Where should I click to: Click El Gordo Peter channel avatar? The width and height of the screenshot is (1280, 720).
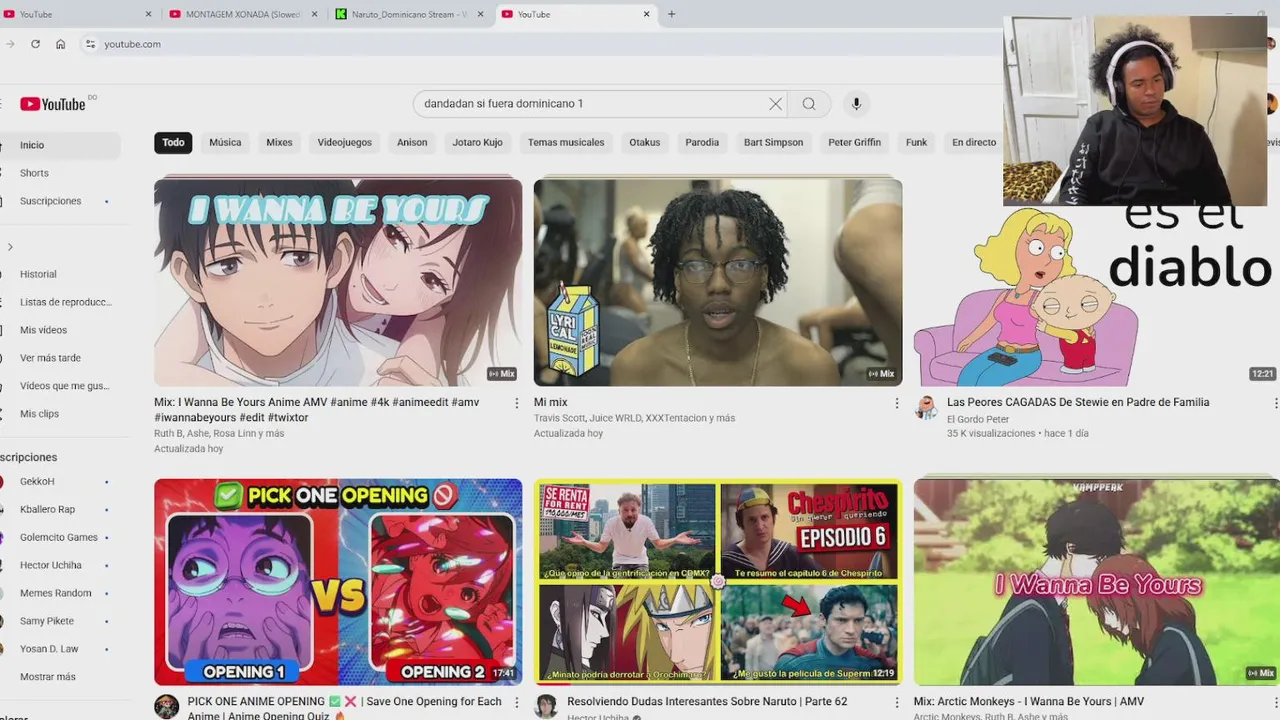[x=926, y=407]
